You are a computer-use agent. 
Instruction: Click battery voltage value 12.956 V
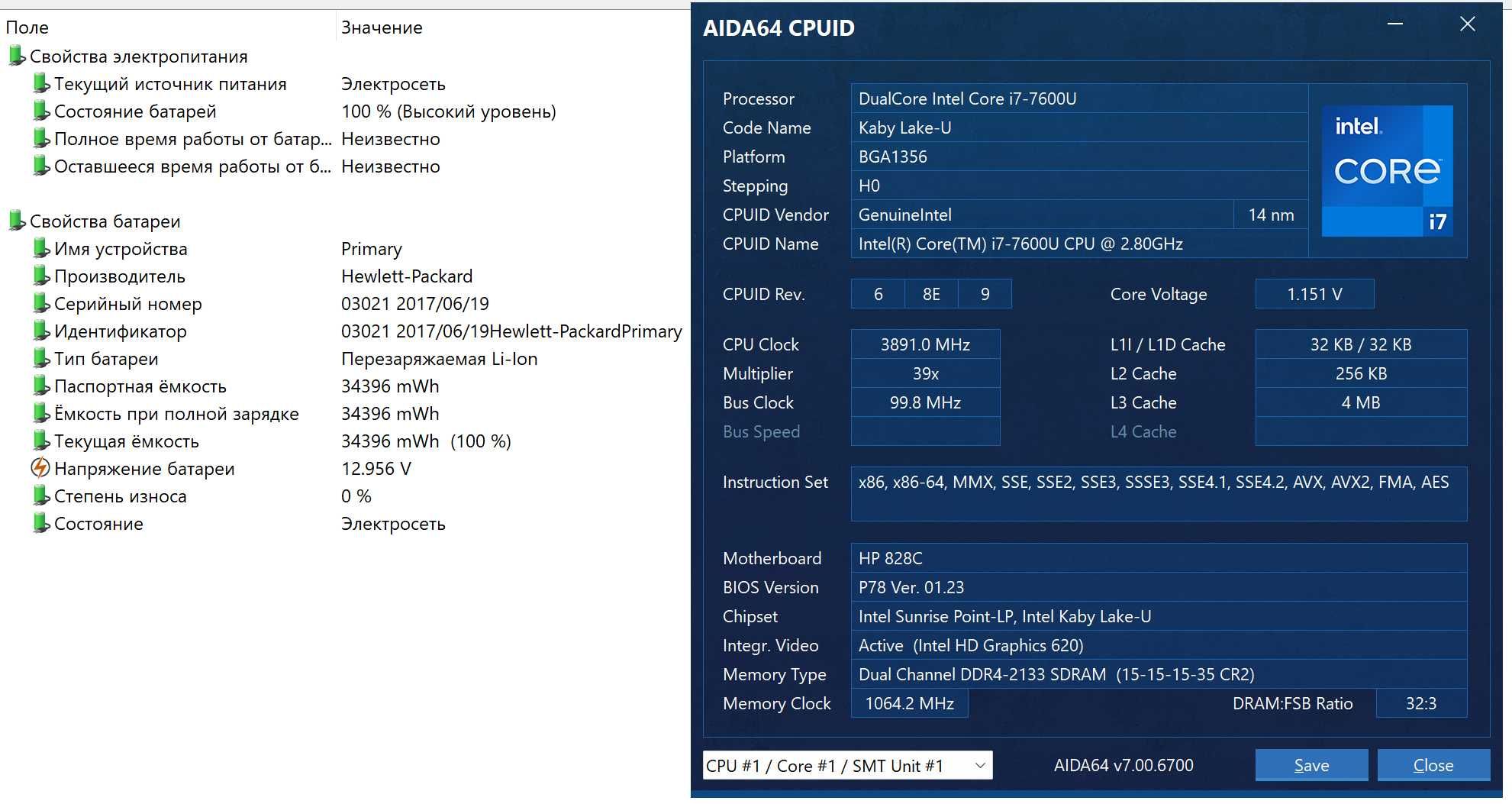[376, 469]
